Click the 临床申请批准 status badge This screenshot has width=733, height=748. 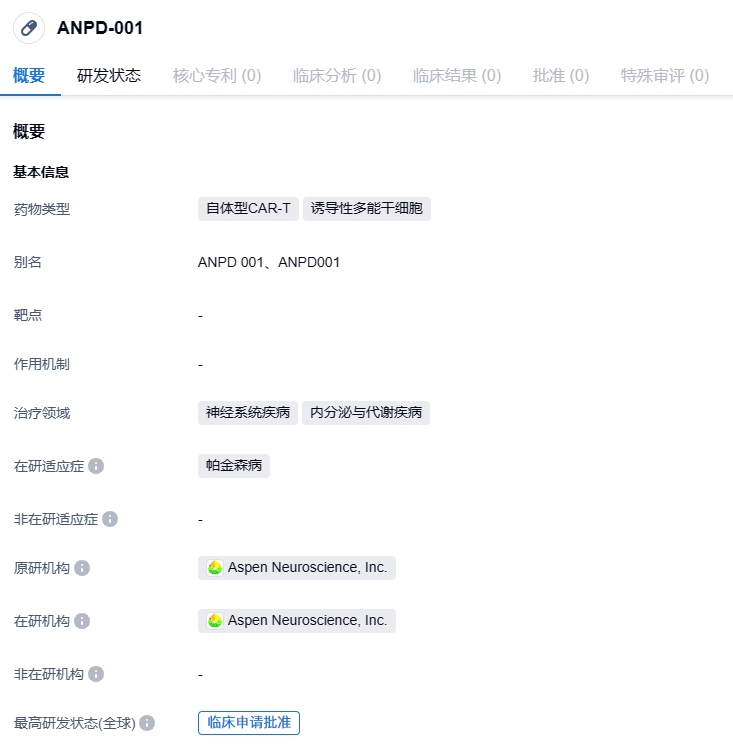[249, 723]
